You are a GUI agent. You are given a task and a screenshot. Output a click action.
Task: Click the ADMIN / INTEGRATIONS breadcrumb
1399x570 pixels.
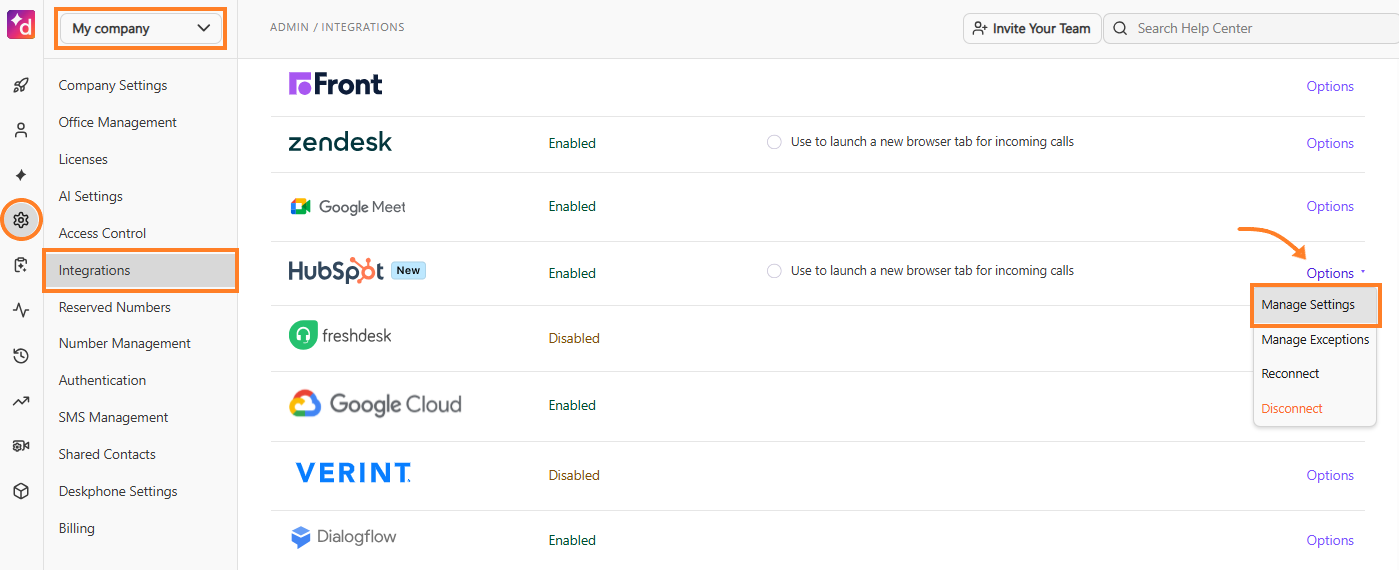point(337,27)
